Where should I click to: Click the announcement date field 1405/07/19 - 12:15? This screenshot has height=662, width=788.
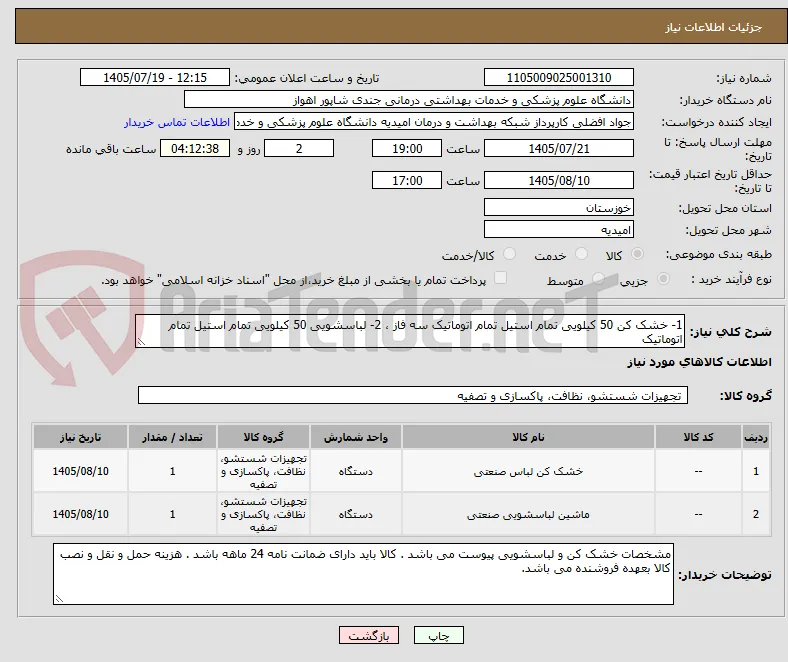pyautogui.click(x=155, y=77)
